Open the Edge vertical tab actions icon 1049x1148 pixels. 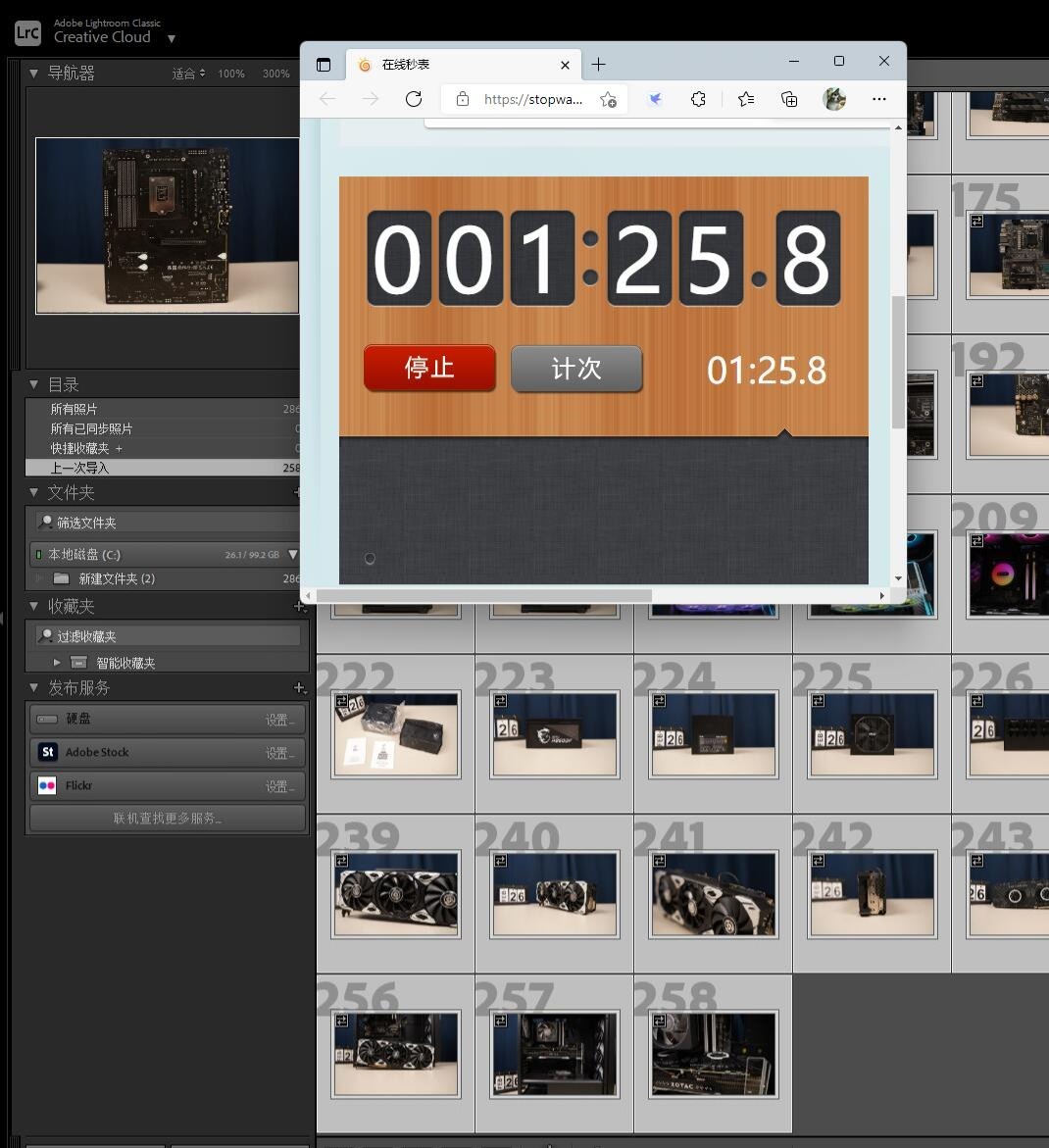coord(324,65)
